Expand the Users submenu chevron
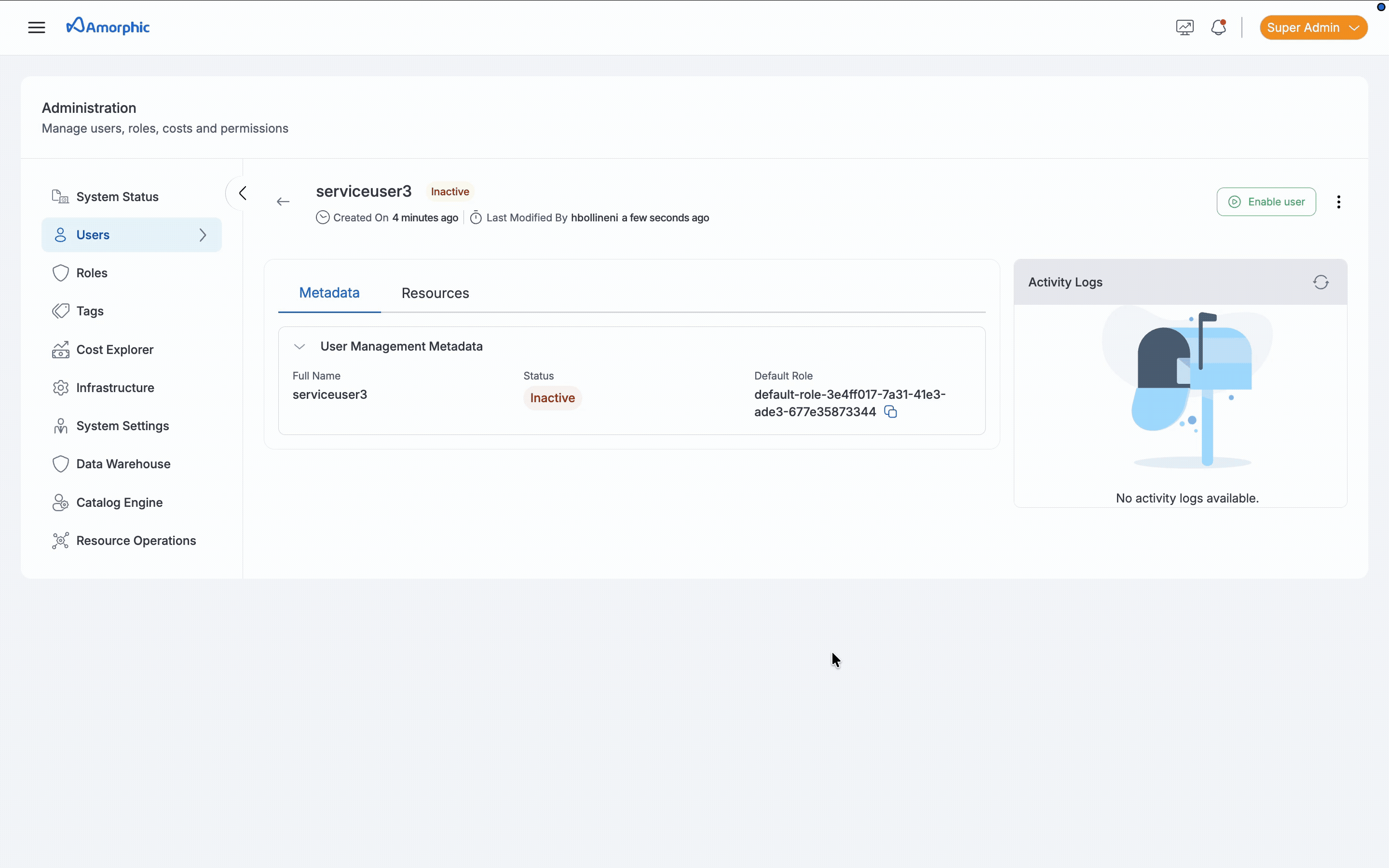This screenshot has width=1389, height=868. [203, 235]
